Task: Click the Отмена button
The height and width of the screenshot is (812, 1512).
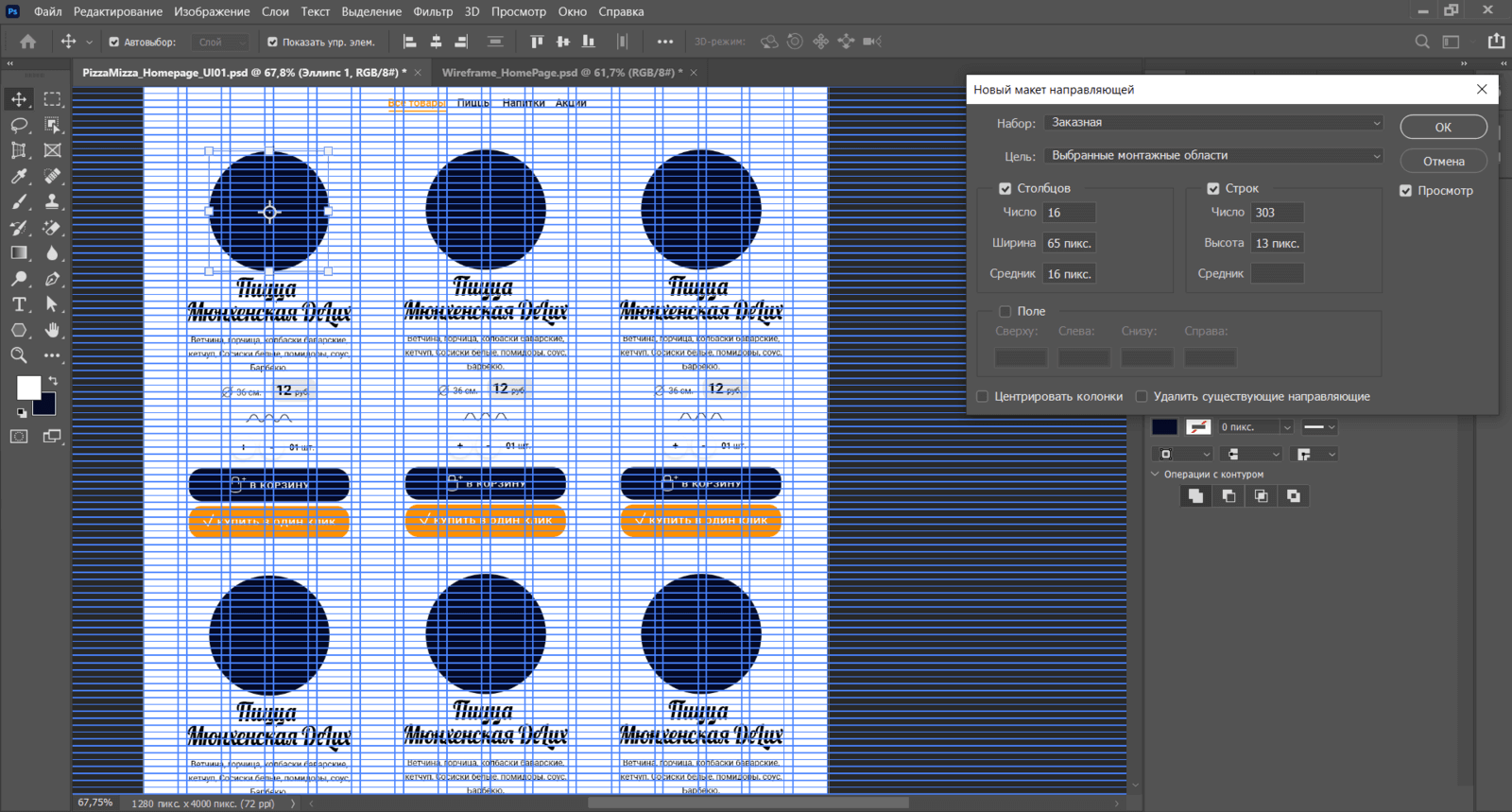Action: 1443,161
